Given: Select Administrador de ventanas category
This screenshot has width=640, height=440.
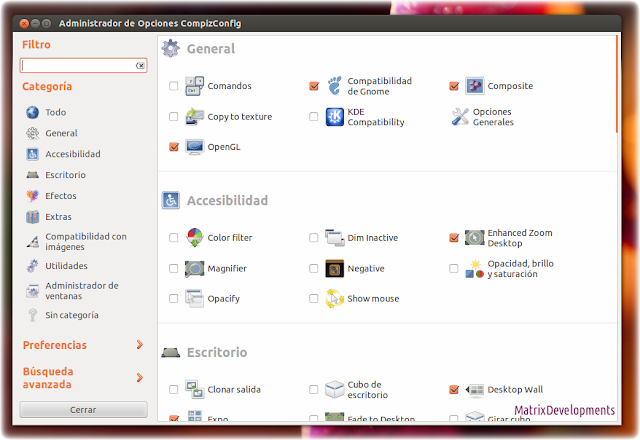Looking at the screenshot, I should [82, 291].
